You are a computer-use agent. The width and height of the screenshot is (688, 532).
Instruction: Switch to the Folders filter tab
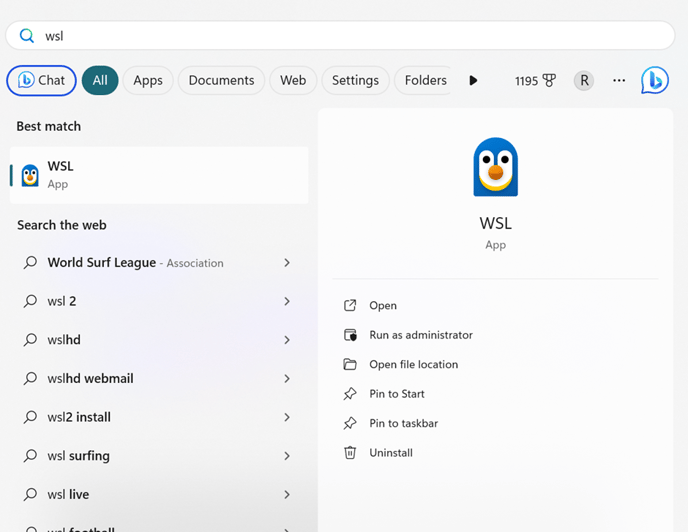[423, 80]
